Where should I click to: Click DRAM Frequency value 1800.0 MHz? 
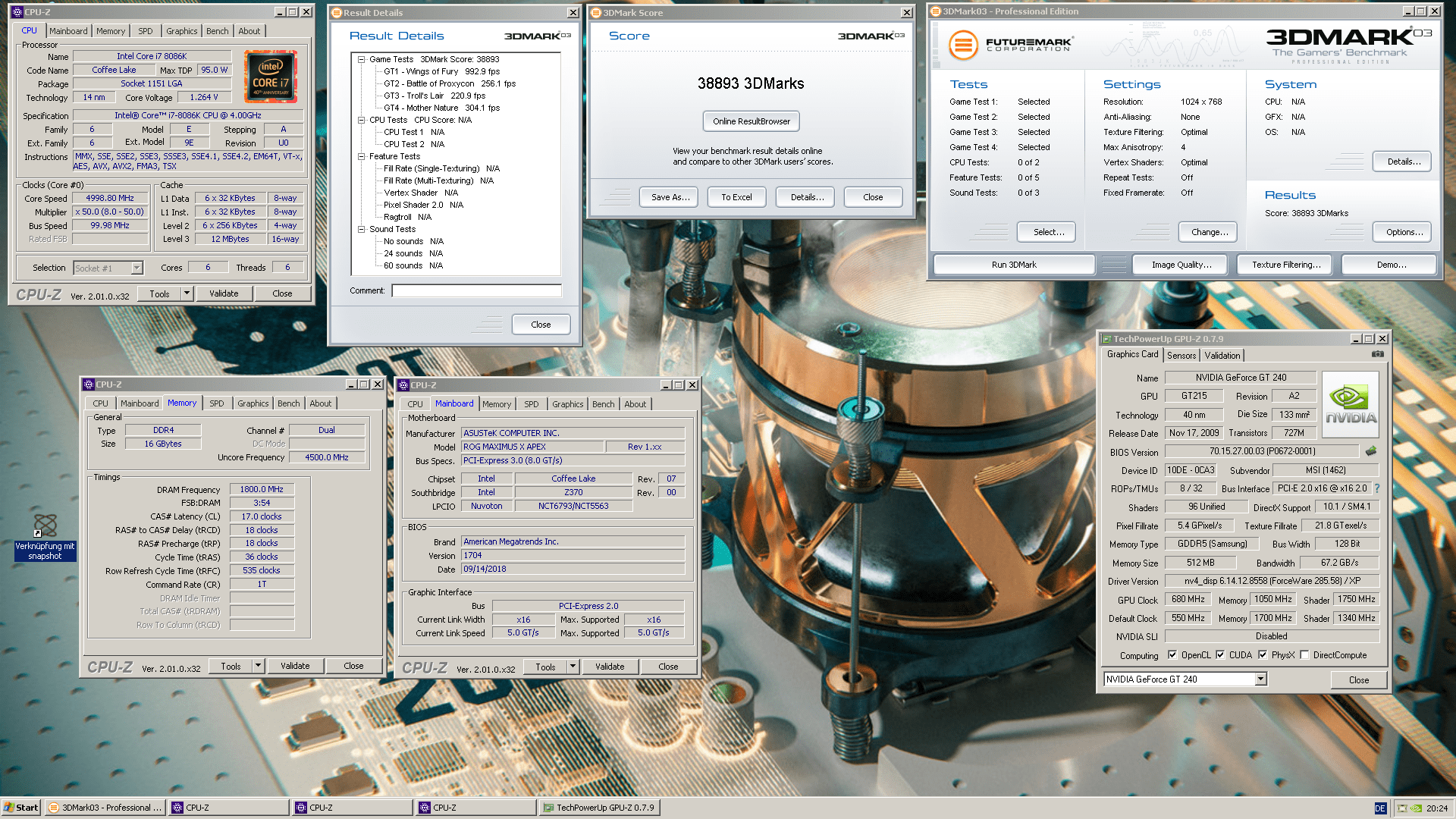[x=262, y=489]
